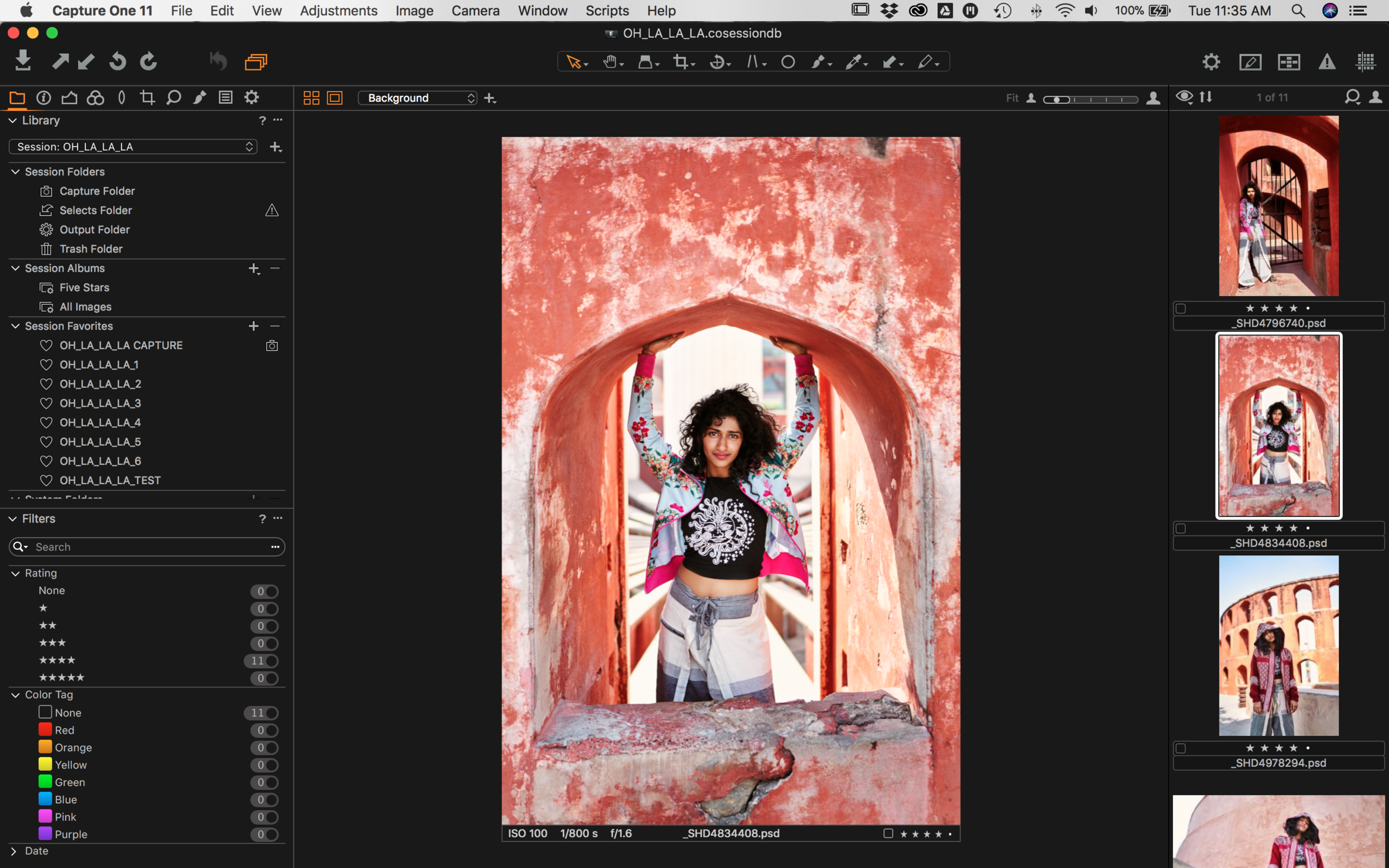Image resolution: width=1389 pixels, height=868 pixels.
Task: Select the _SHD4978294.psd thumbnail
Action: point(1278,645)
